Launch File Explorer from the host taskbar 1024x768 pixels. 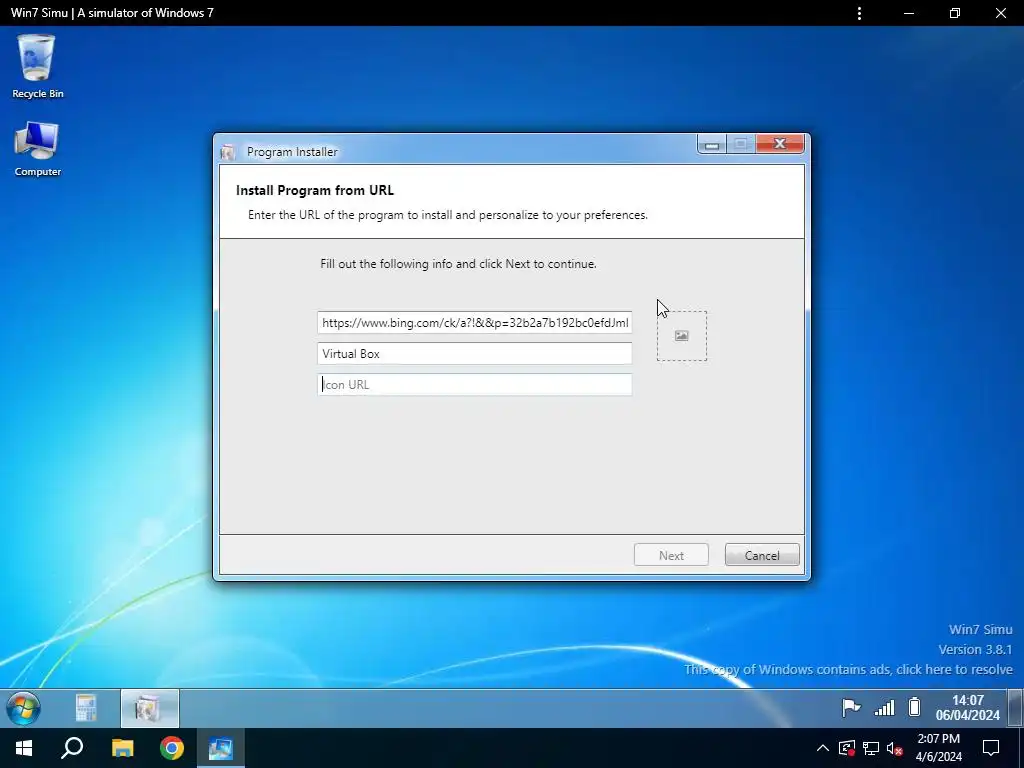[x=122, y=748]
